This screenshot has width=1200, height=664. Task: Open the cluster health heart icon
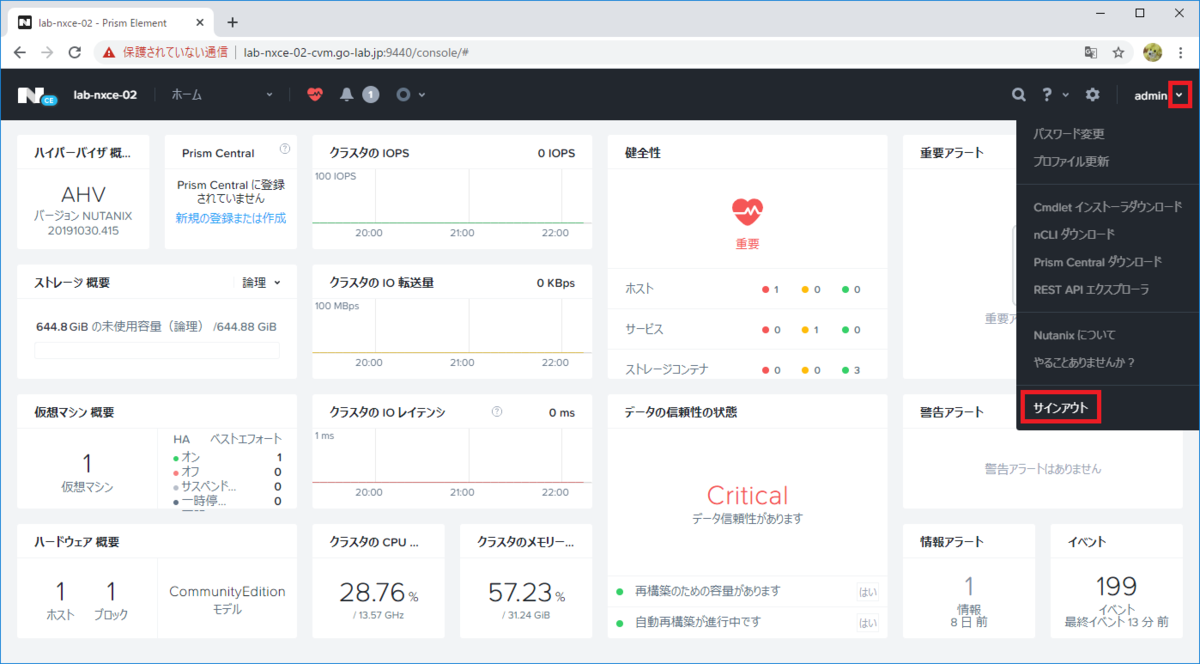[315, 94]
